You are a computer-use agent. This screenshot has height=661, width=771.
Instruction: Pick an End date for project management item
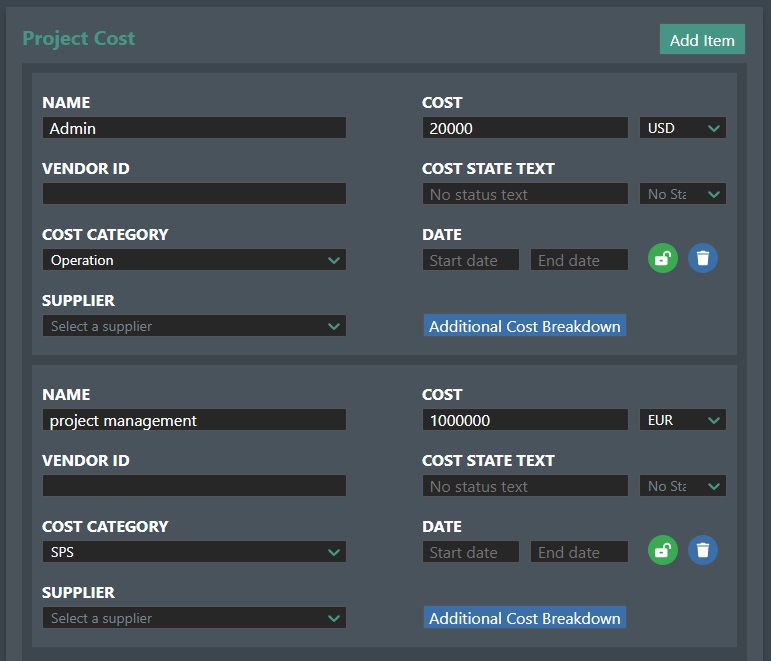coord(579,552)
